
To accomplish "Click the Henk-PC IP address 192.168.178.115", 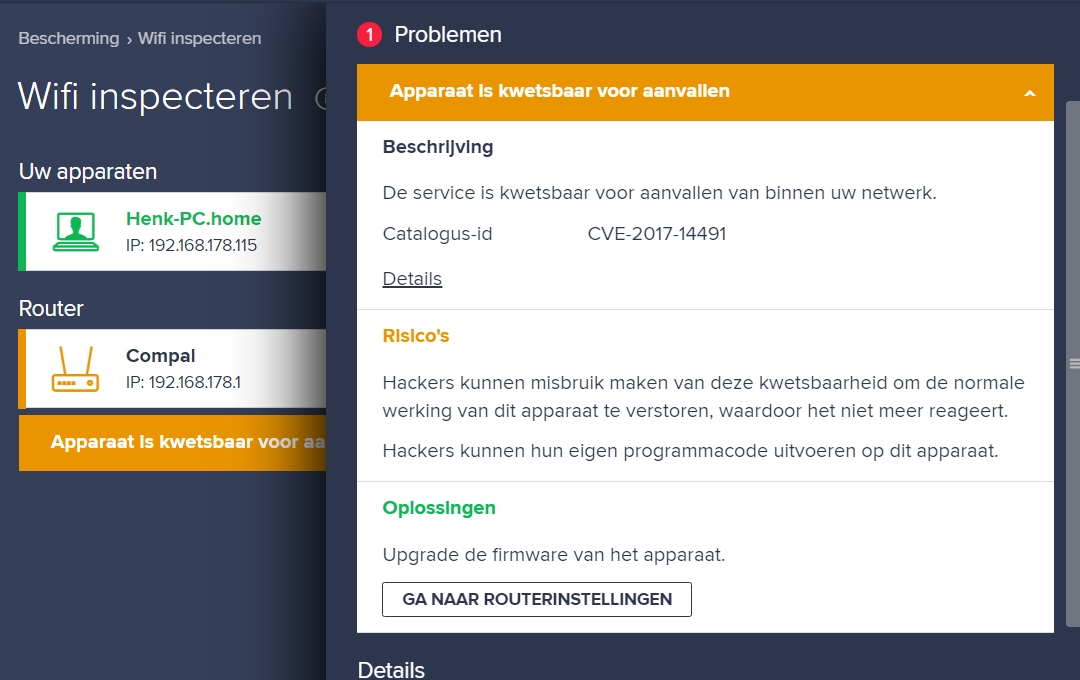I will [x=191, y=245].
